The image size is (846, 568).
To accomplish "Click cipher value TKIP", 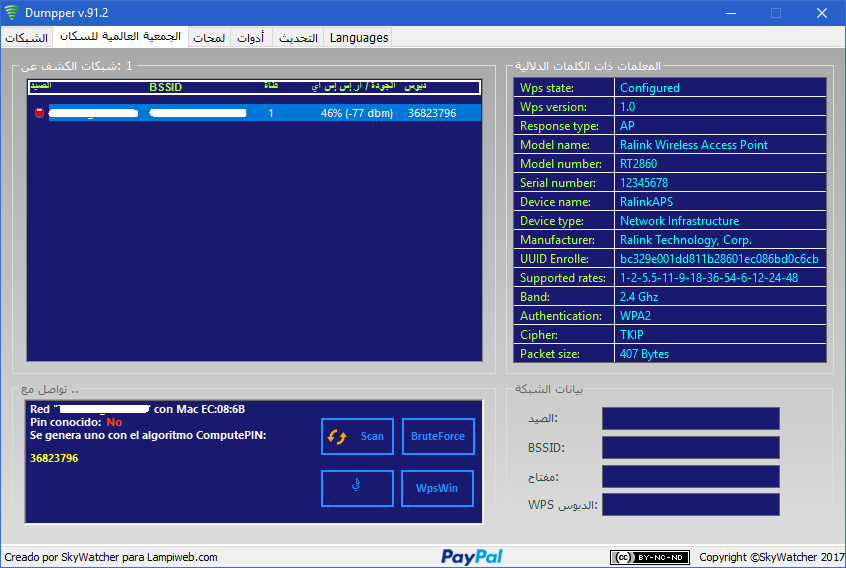I will 632,335.
